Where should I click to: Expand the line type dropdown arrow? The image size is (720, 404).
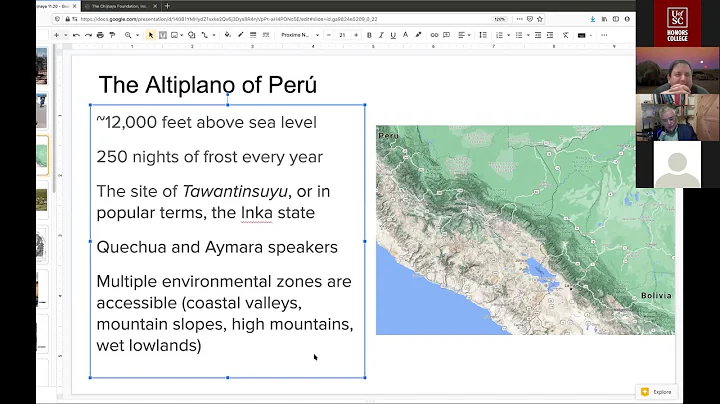[x=214, y=35]
